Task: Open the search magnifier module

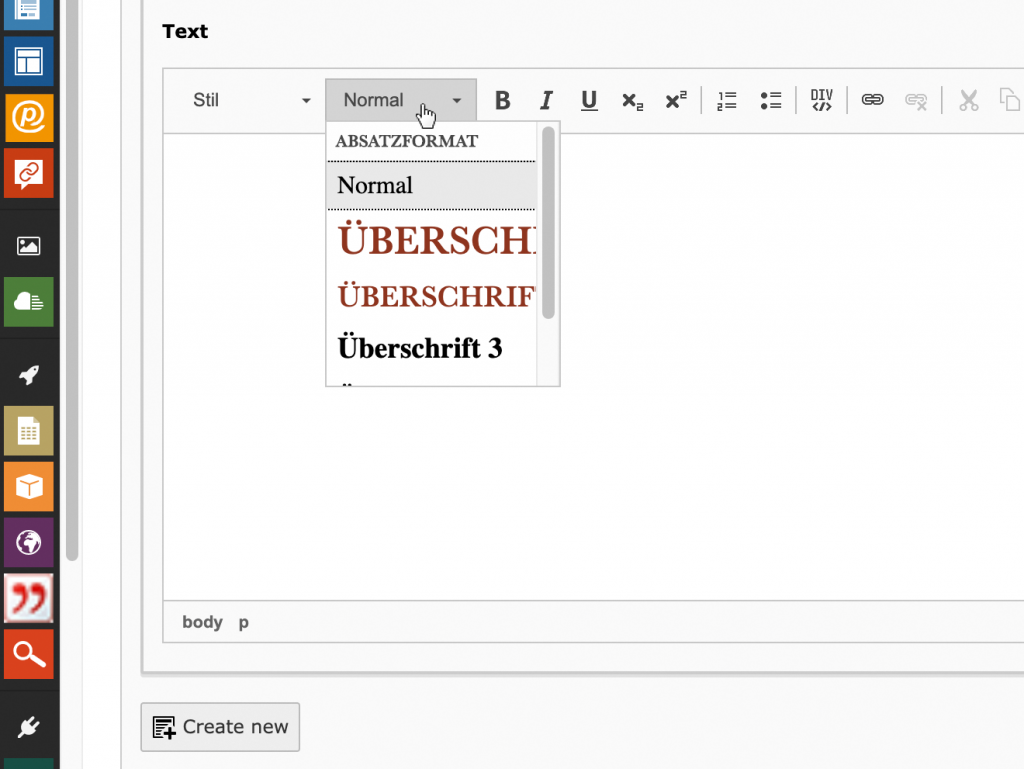Action: [29, 654]
